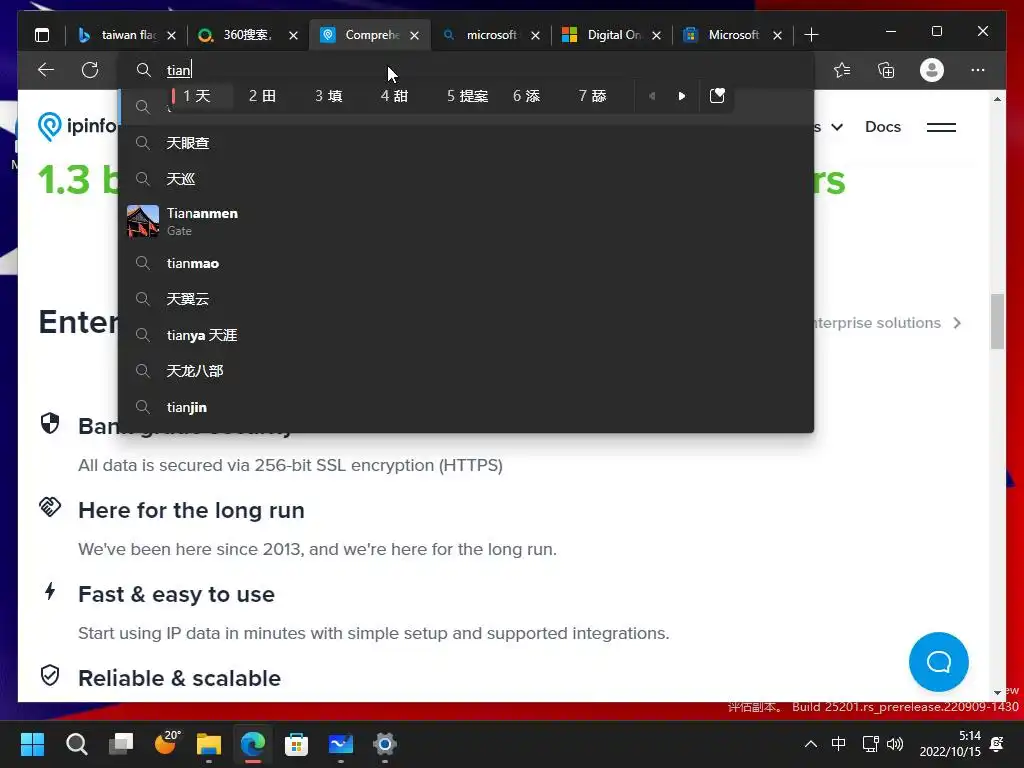Select the 天翼云 search suggestion
The image size is (1024, 768).
point(466,299)
